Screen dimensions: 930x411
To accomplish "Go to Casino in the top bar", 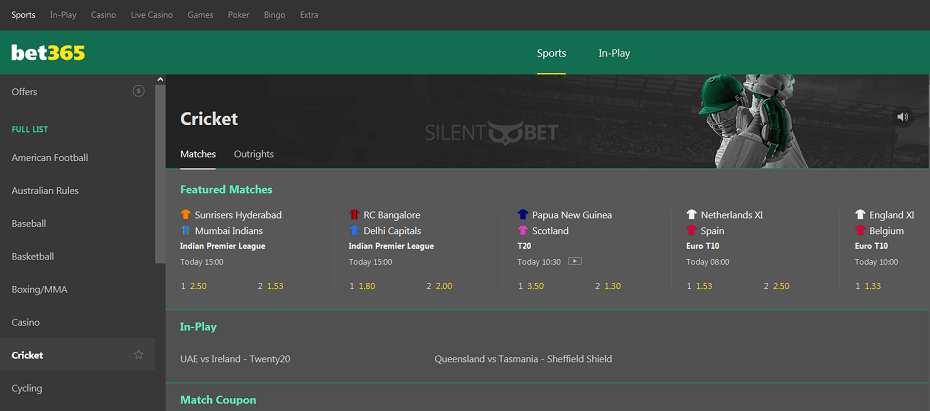I will pos(104,15).
